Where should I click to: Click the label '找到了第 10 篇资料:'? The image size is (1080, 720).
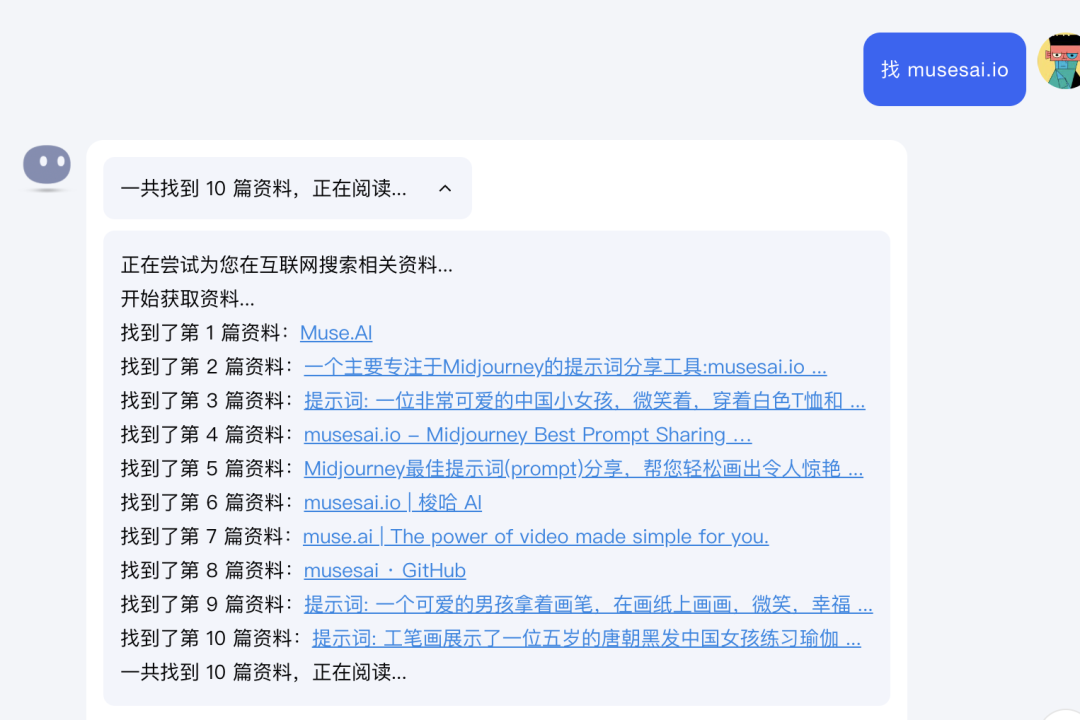pyautogui.click(x=212, y=638)
